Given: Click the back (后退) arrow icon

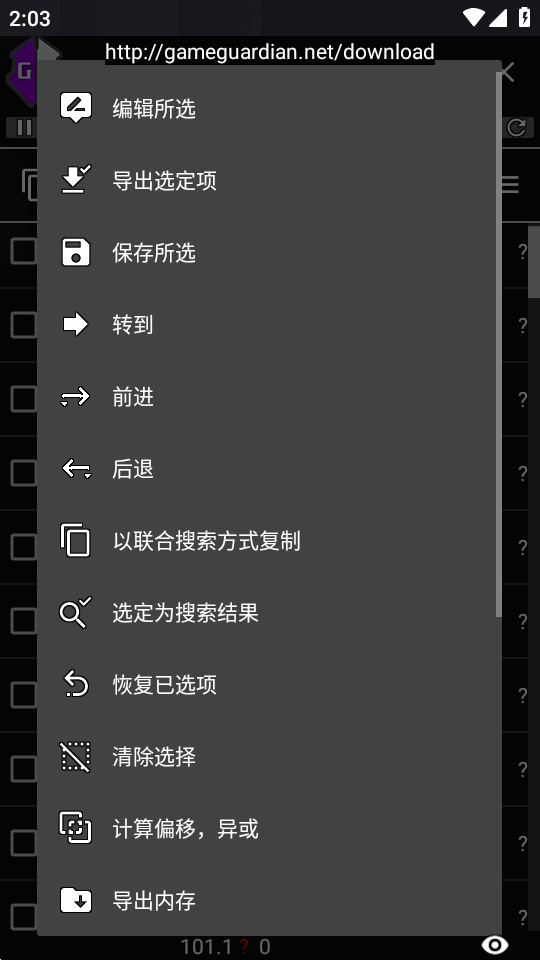Looking at the screenshot, I should pyautogui.click(x=76, y=469).
